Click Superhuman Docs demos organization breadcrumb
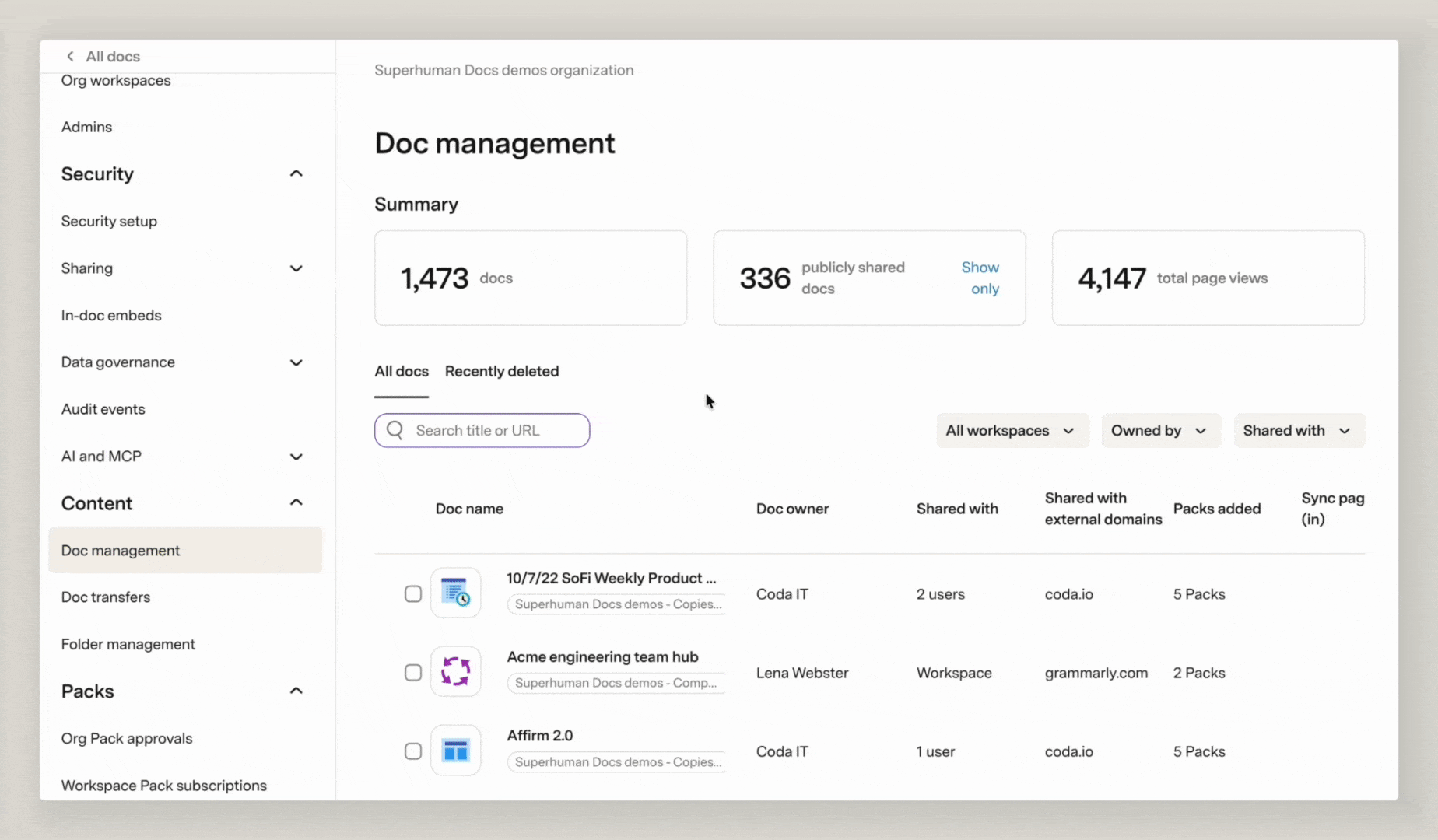Screen dimensions: 1438x840 tap(504, 70)
